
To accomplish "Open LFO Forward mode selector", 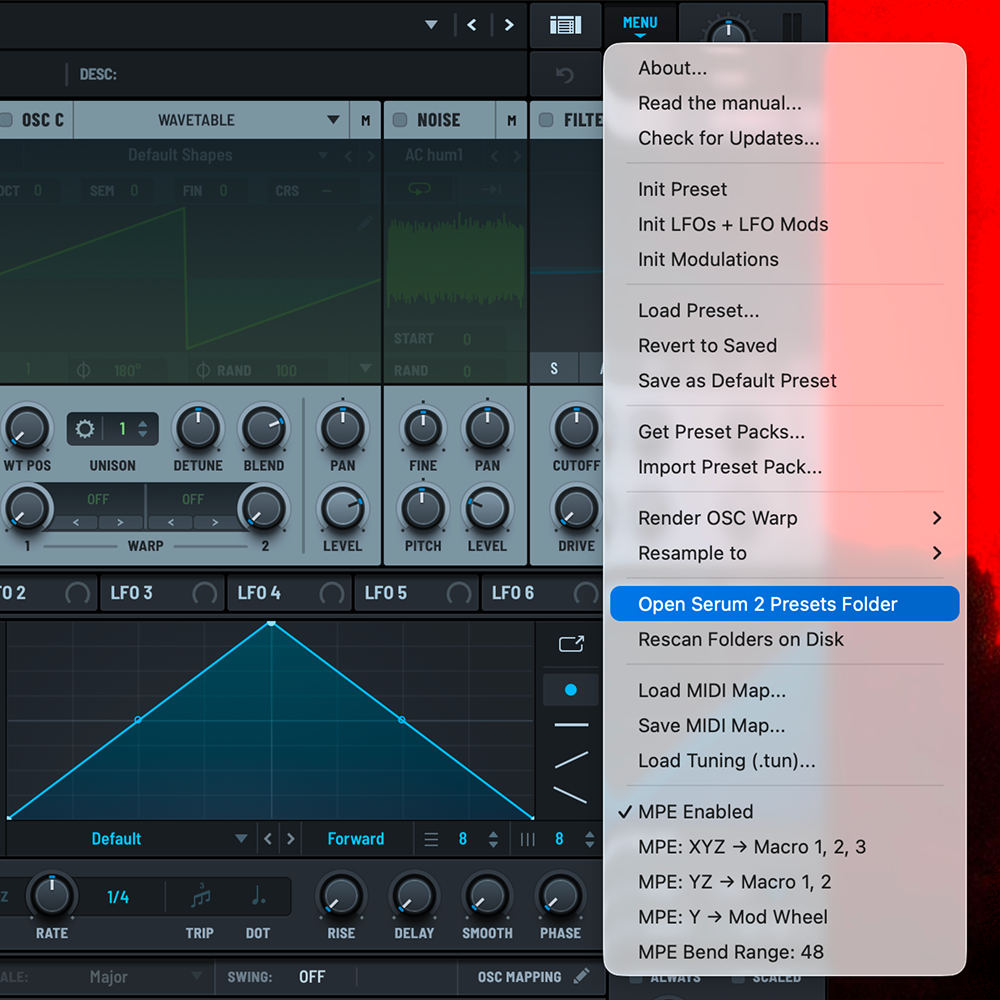I will click(x=356, y=839).
